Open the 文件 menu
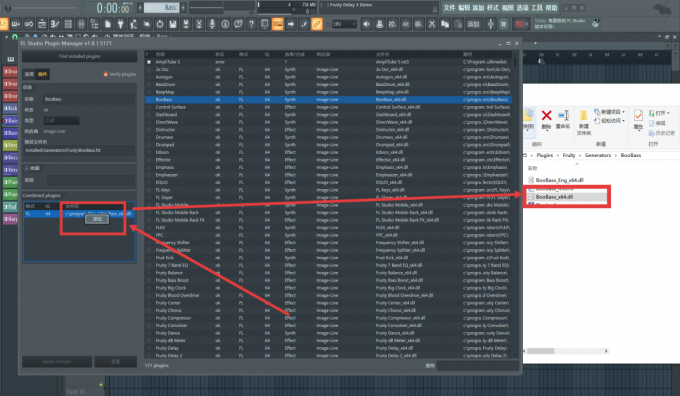 click(x=450, y=8)
